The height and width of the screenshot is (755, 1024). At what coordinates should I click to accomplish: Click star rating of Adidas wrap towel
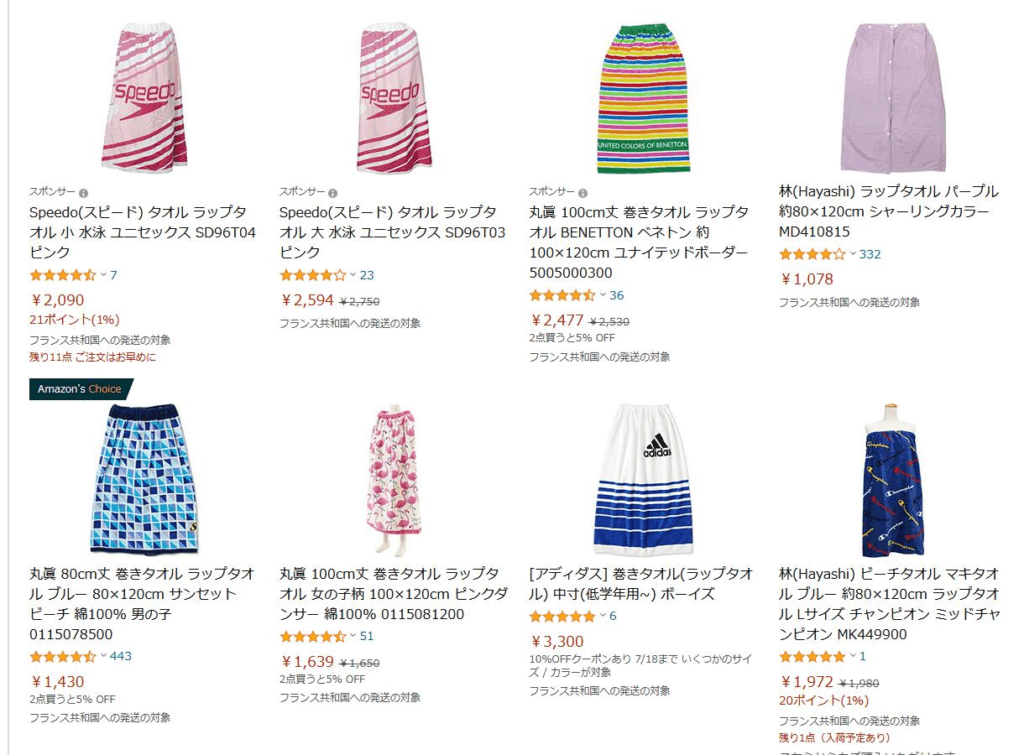click(562, 617)
